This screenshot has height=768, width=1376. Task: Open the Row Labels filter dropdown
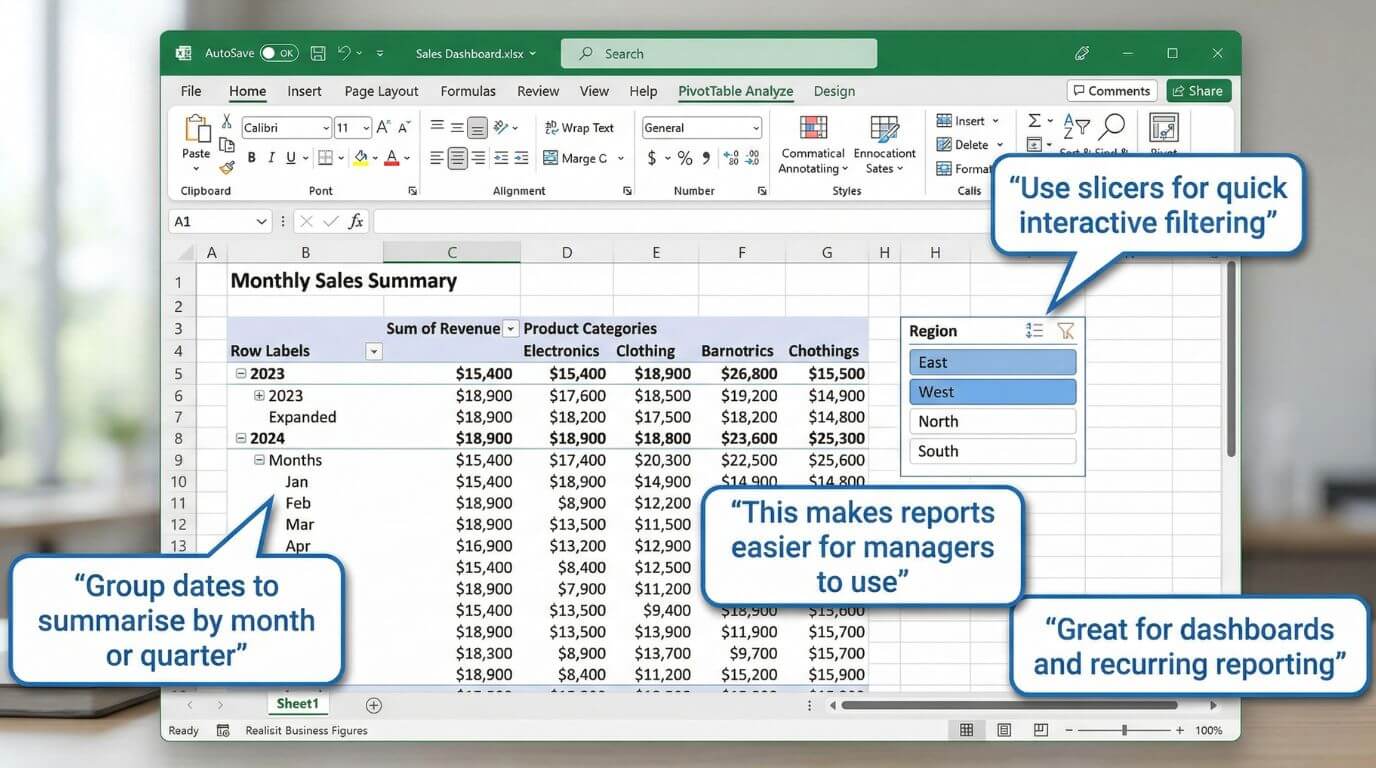pos(374,351)
